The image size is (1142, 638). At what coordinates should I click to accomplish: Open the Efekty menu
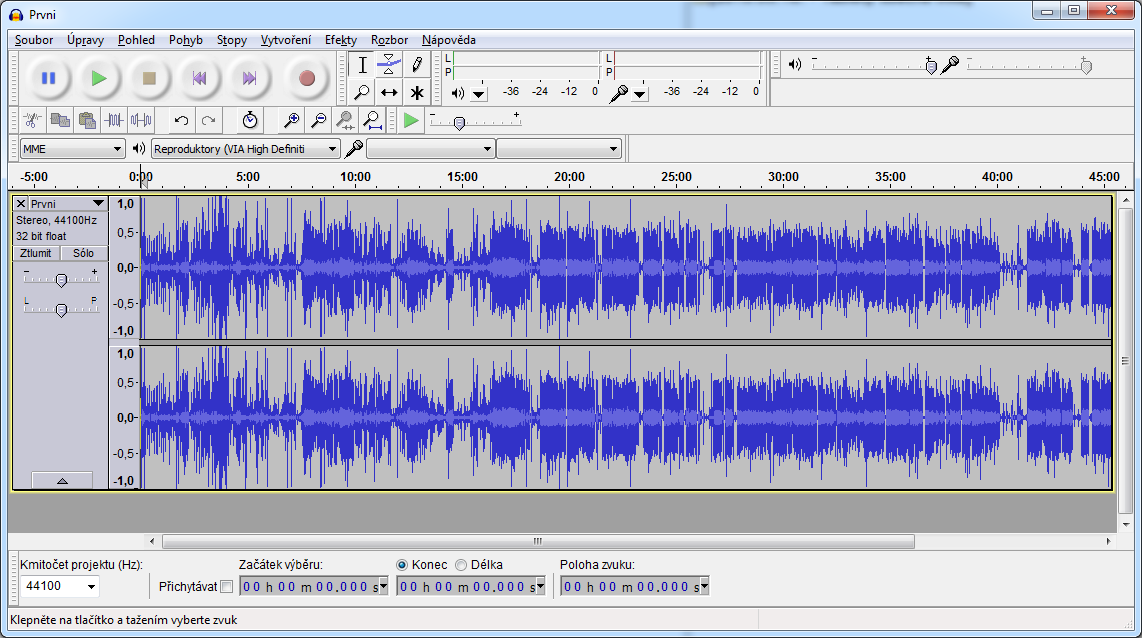coord(341,40)
